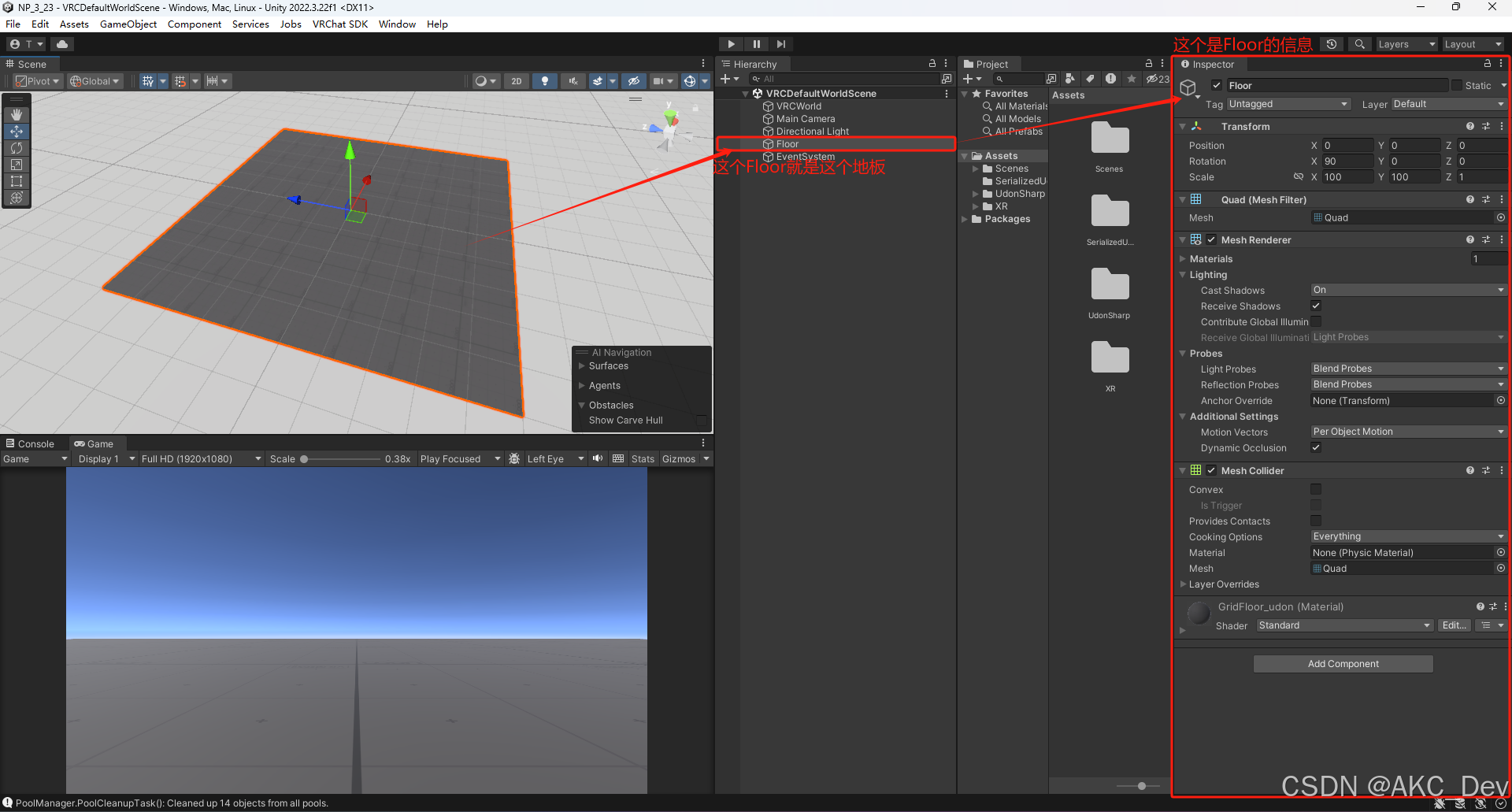Open the Scenes folder in Project tree

(x=1011, y=169)
